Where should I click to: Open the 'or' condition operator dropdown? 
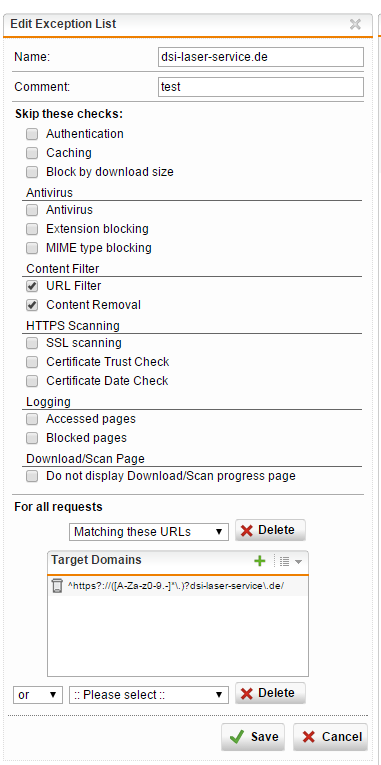[x=38, y=695]
